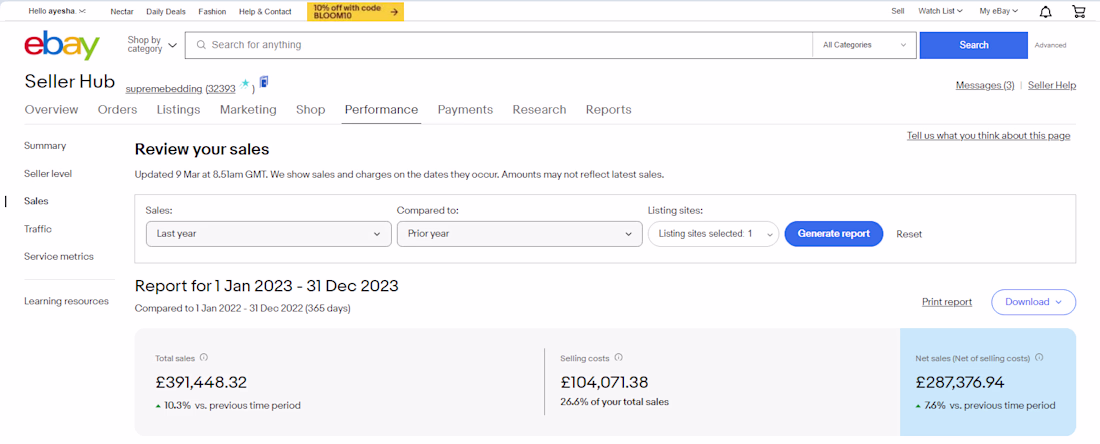Screen dimensions: 1100x444
Task: Click the info icon beside Net sales
Action: pyautogui.click(x=1039, y=357)
